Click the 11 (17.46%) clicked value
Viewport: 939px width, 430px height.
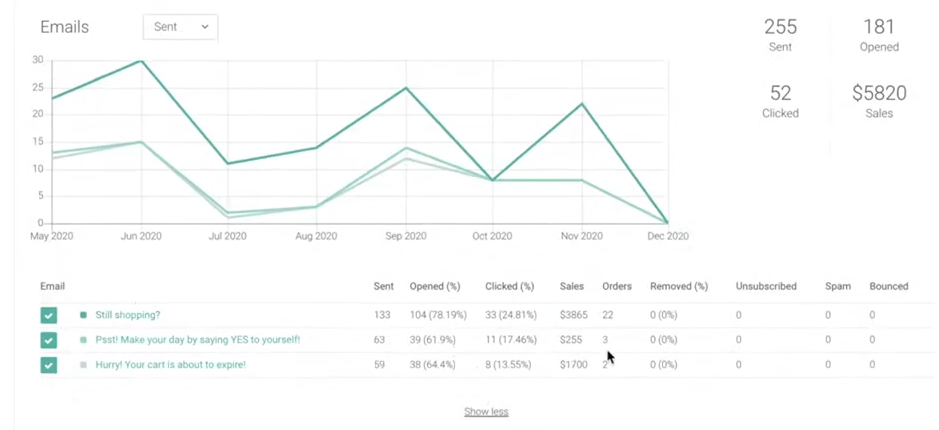click(510, 340)
